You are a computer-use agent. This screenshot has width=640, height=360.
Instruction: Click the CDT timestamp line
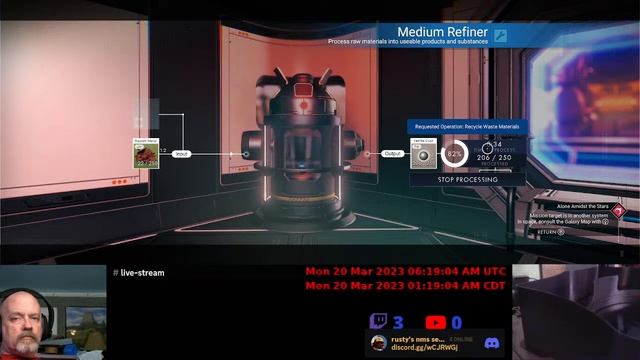pyautogui.click(x=405, y=286)
